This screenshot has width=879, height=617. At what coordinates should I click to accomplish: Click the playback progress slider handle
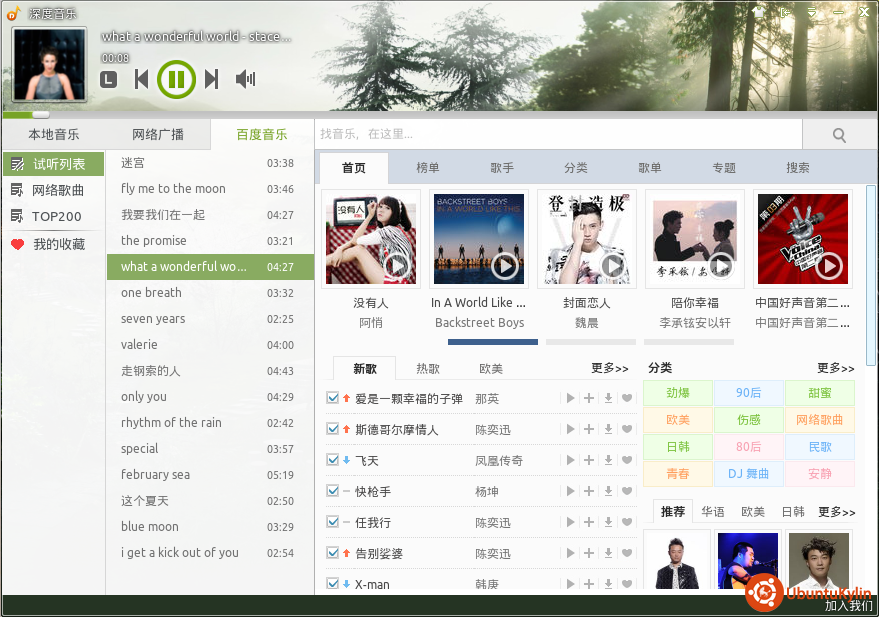(x=40, y=115)
